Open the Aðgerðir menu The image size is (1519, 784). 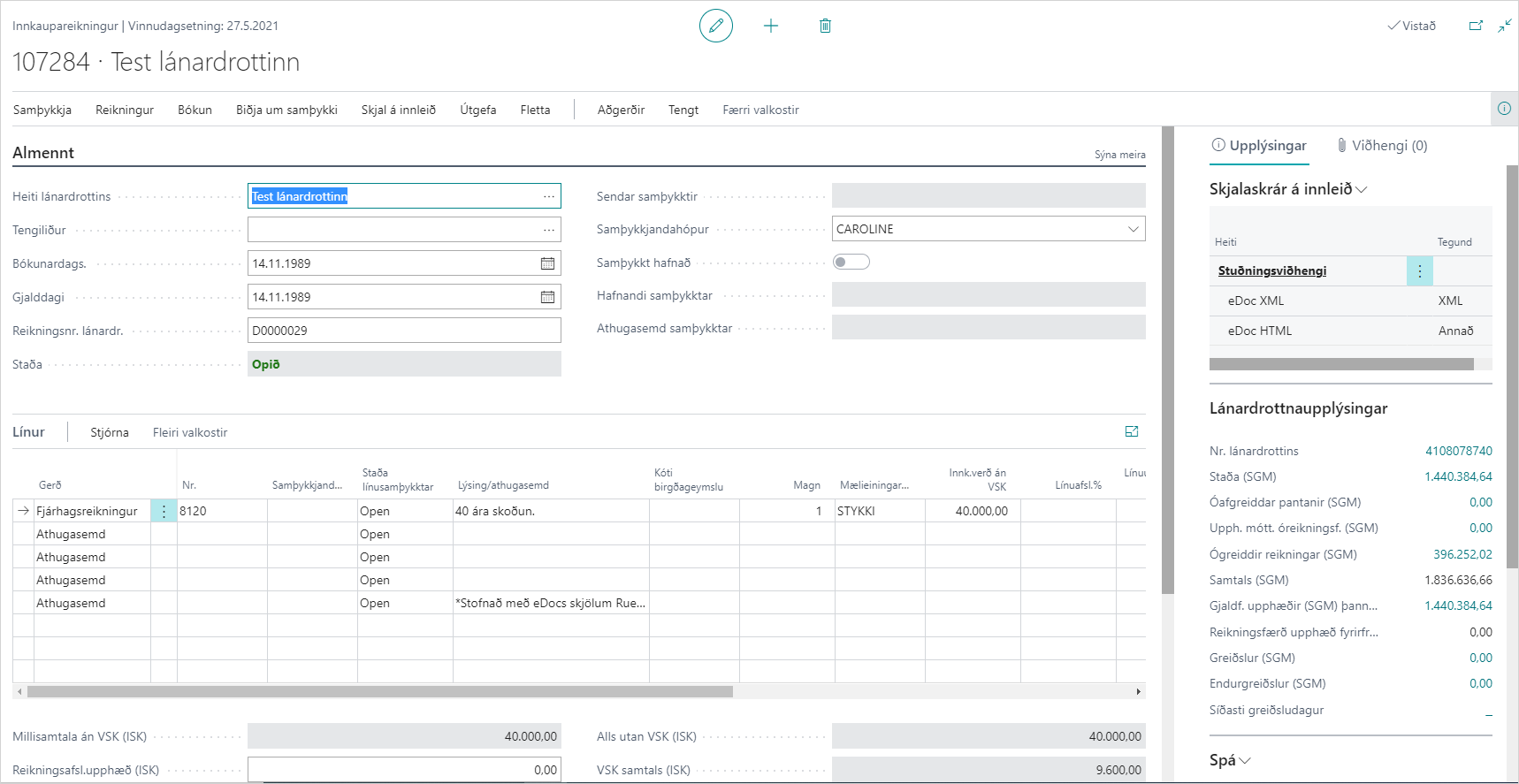pos(621,110)
